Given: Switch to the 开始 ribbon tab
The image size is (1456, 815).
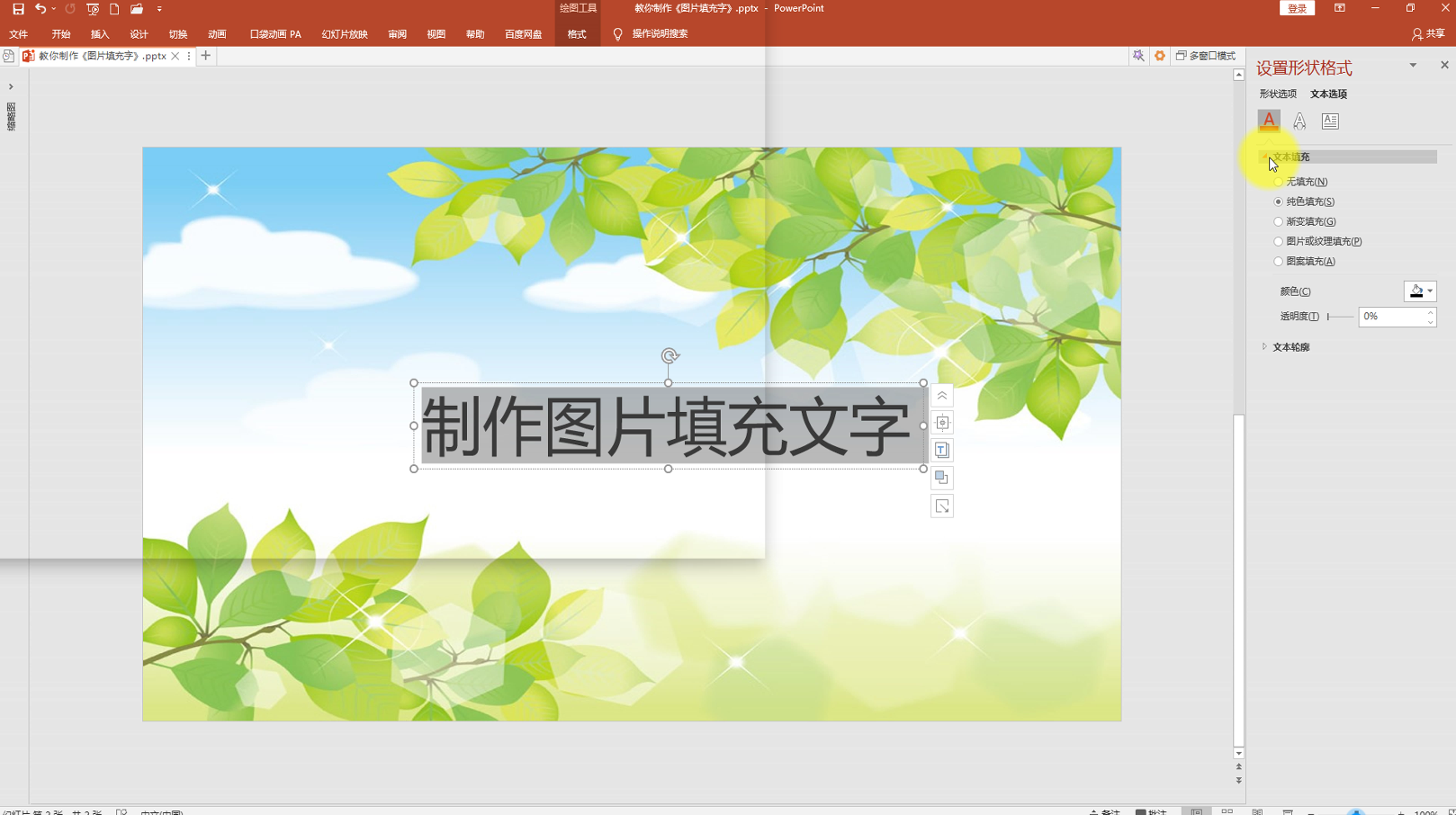Looking at the screenshot, I should tap(61, 34).
